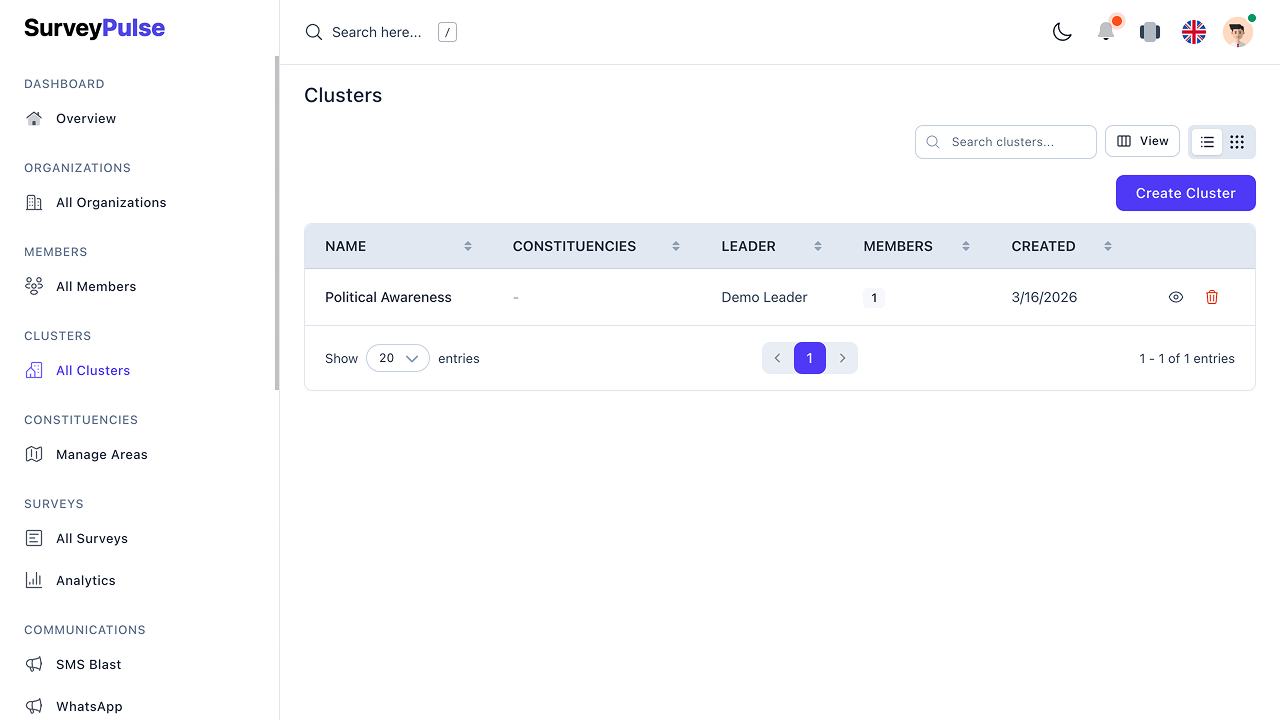Open the View columns dropdown

1142,141
